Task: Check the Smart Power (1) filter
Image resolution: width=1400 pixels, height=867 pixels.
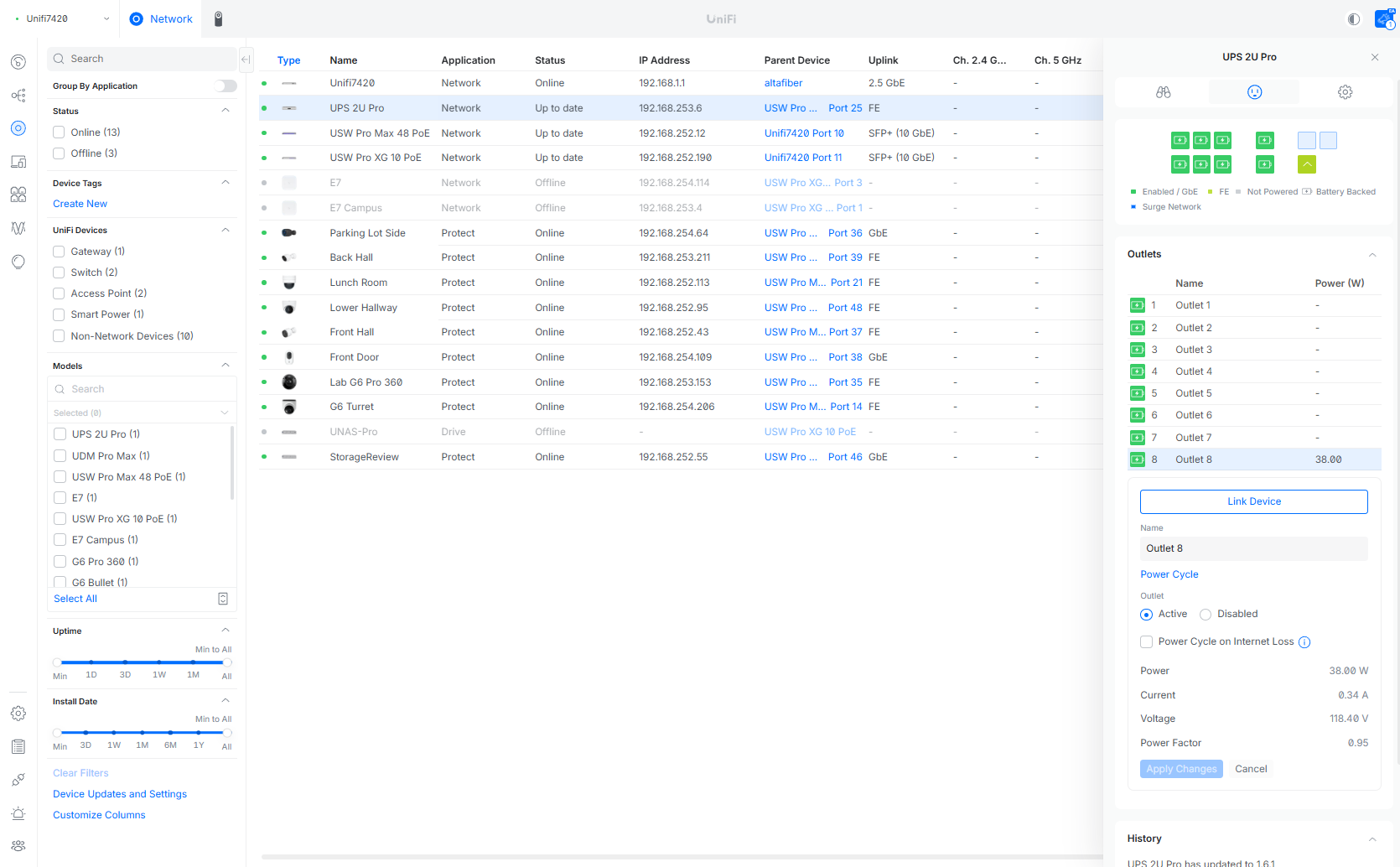Action: (x=59, y=314)
